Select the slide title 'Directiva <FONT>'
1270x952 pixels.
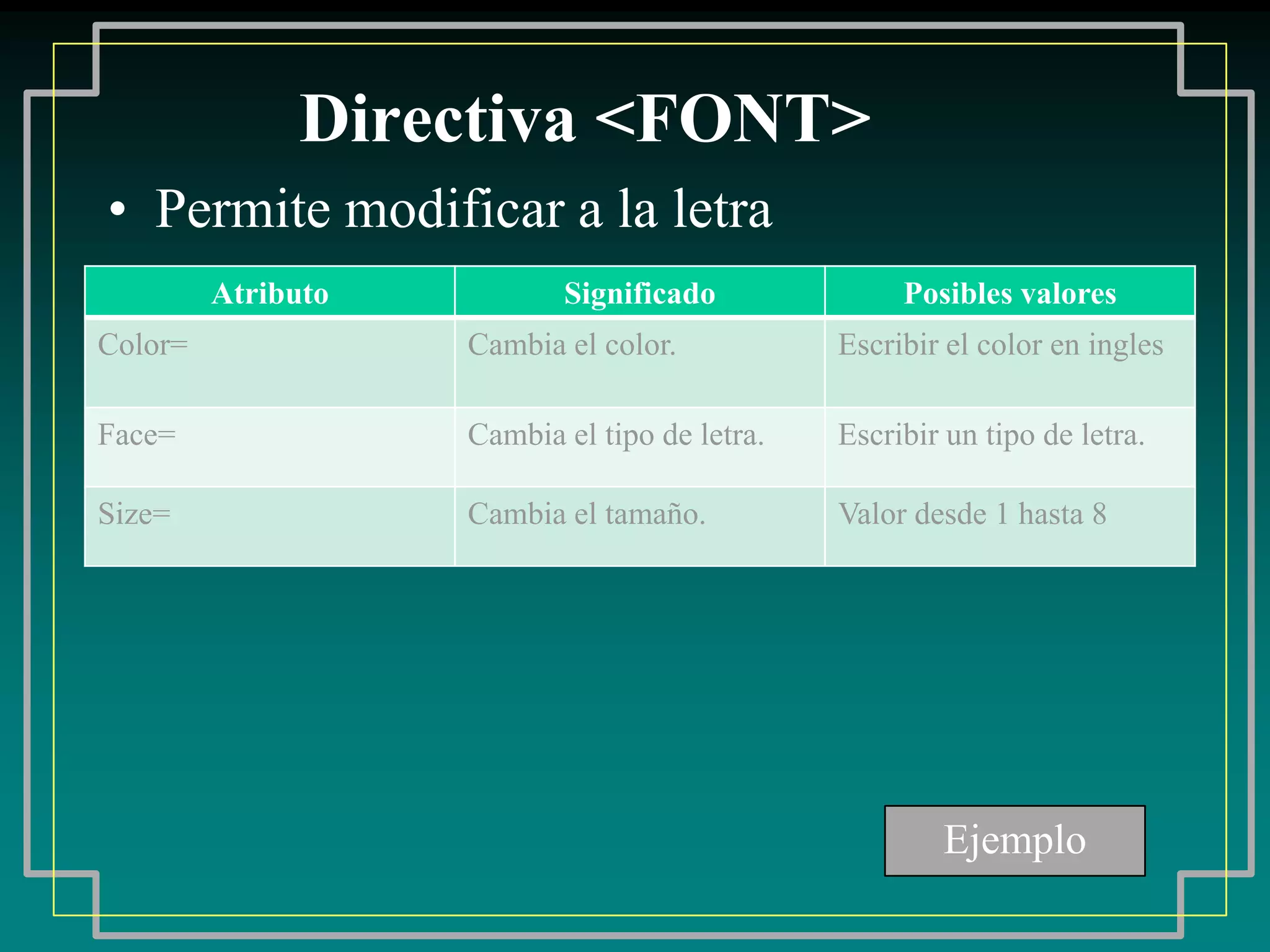click(x=585, y=118)
